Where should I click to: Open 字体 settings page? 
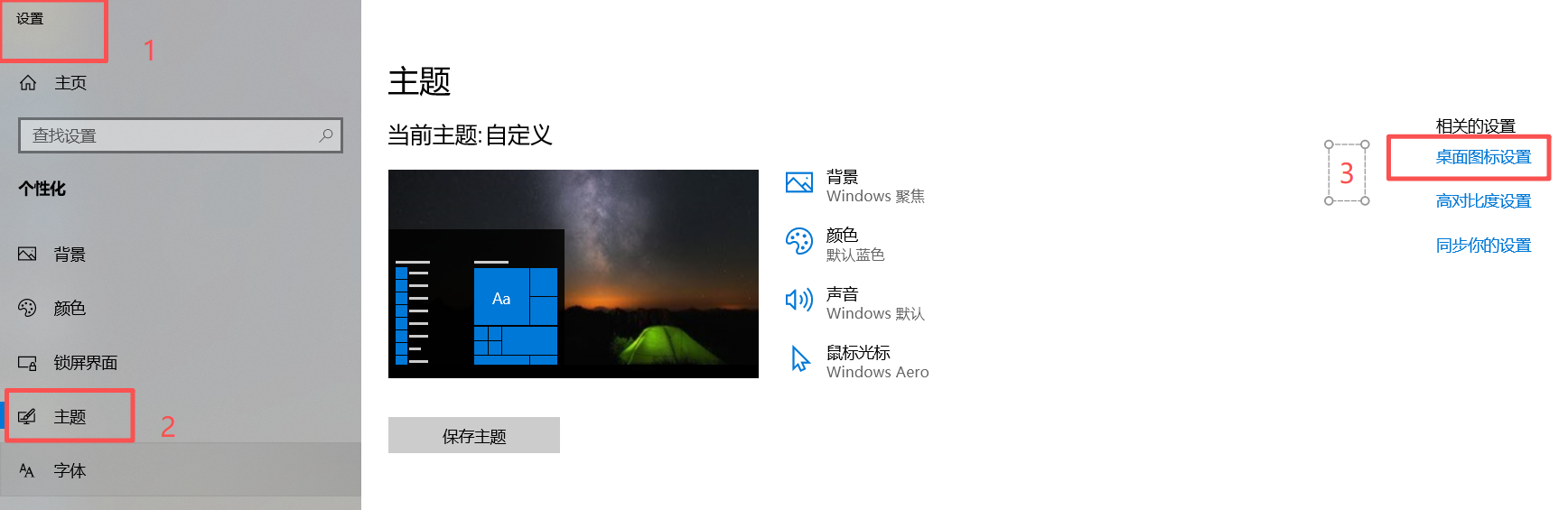pyautogui.click(x=70, y=471)
